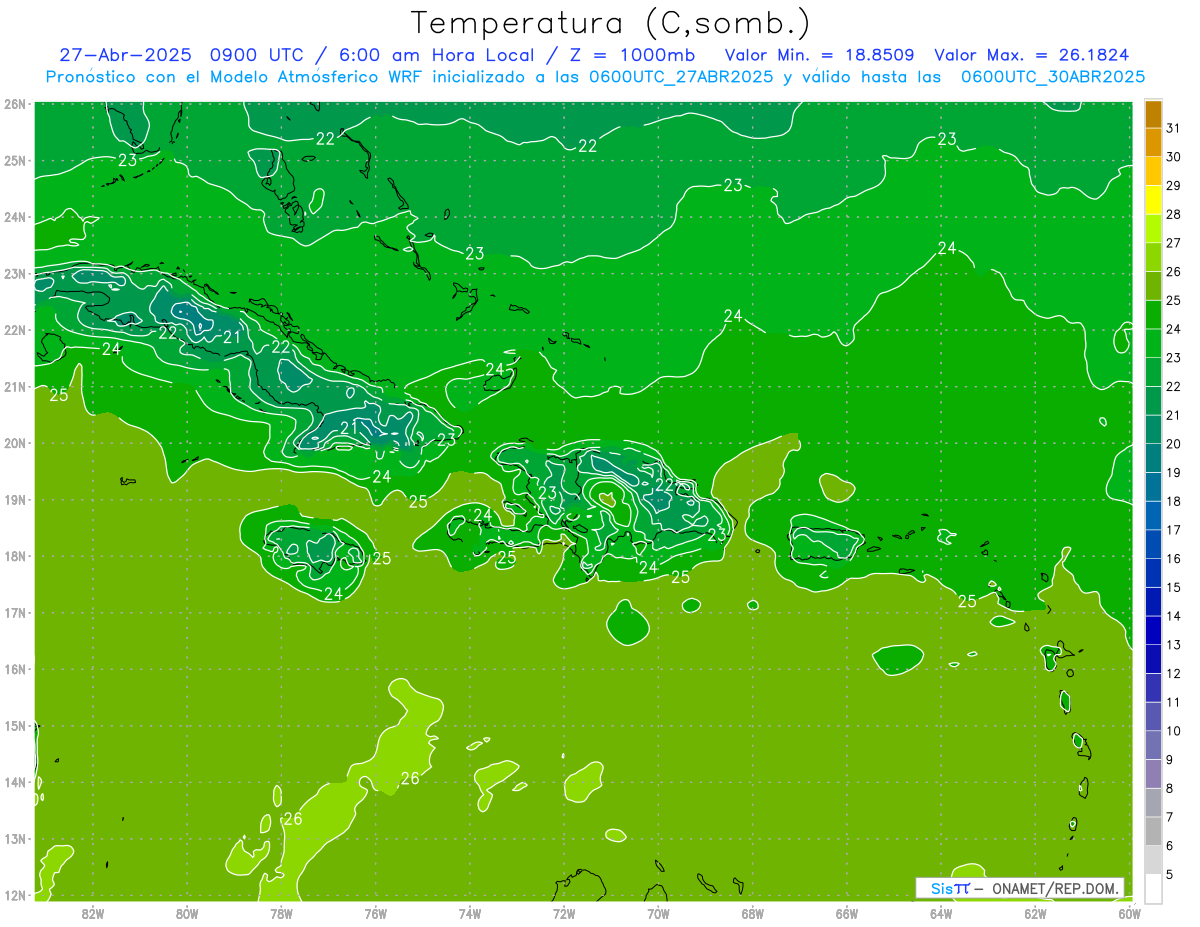
Task: Click legend value '10'
Action: point(1173,731)
